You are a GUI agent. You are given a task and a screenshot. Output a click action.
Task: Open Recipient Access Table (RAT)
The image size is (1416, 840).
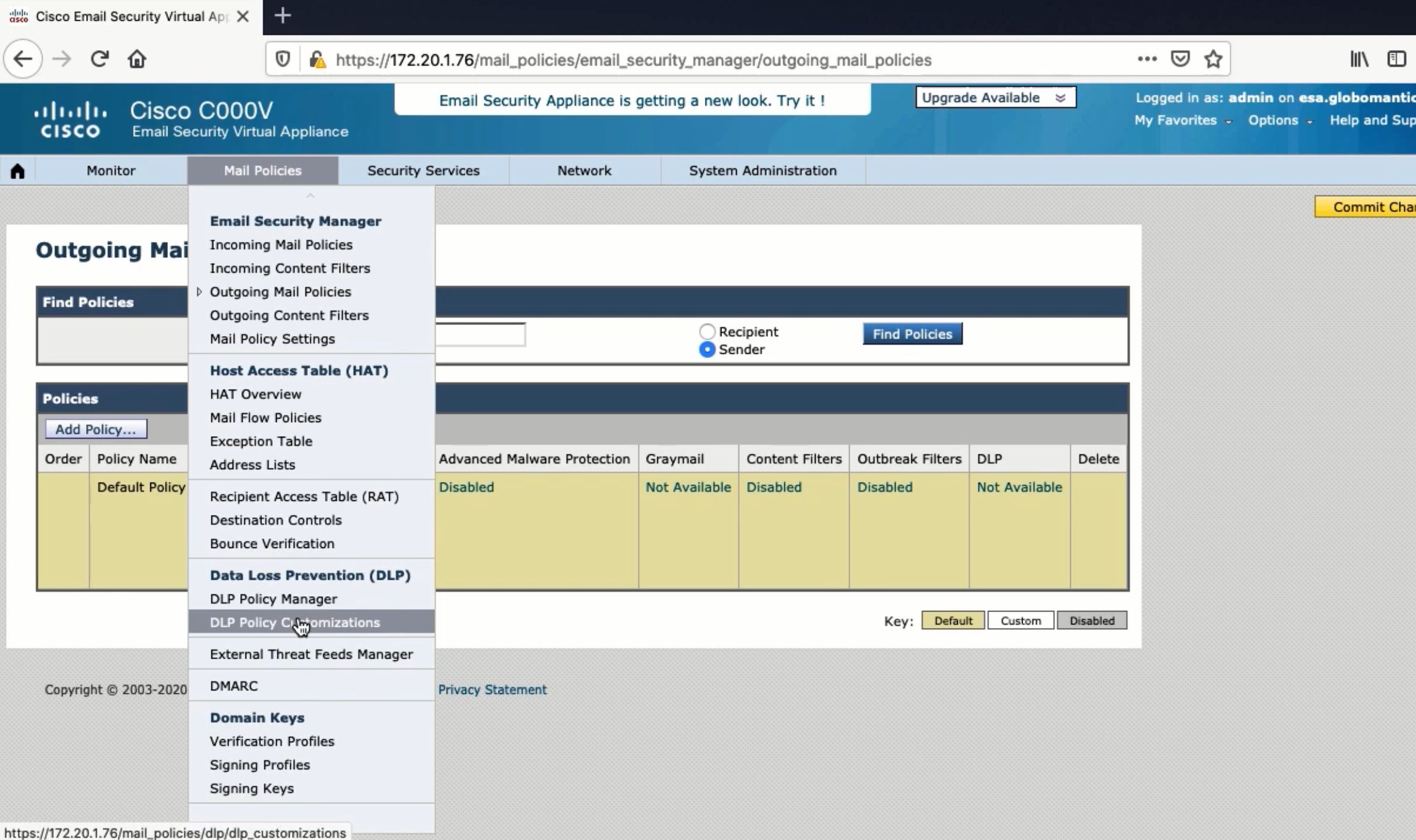point(304,497)
